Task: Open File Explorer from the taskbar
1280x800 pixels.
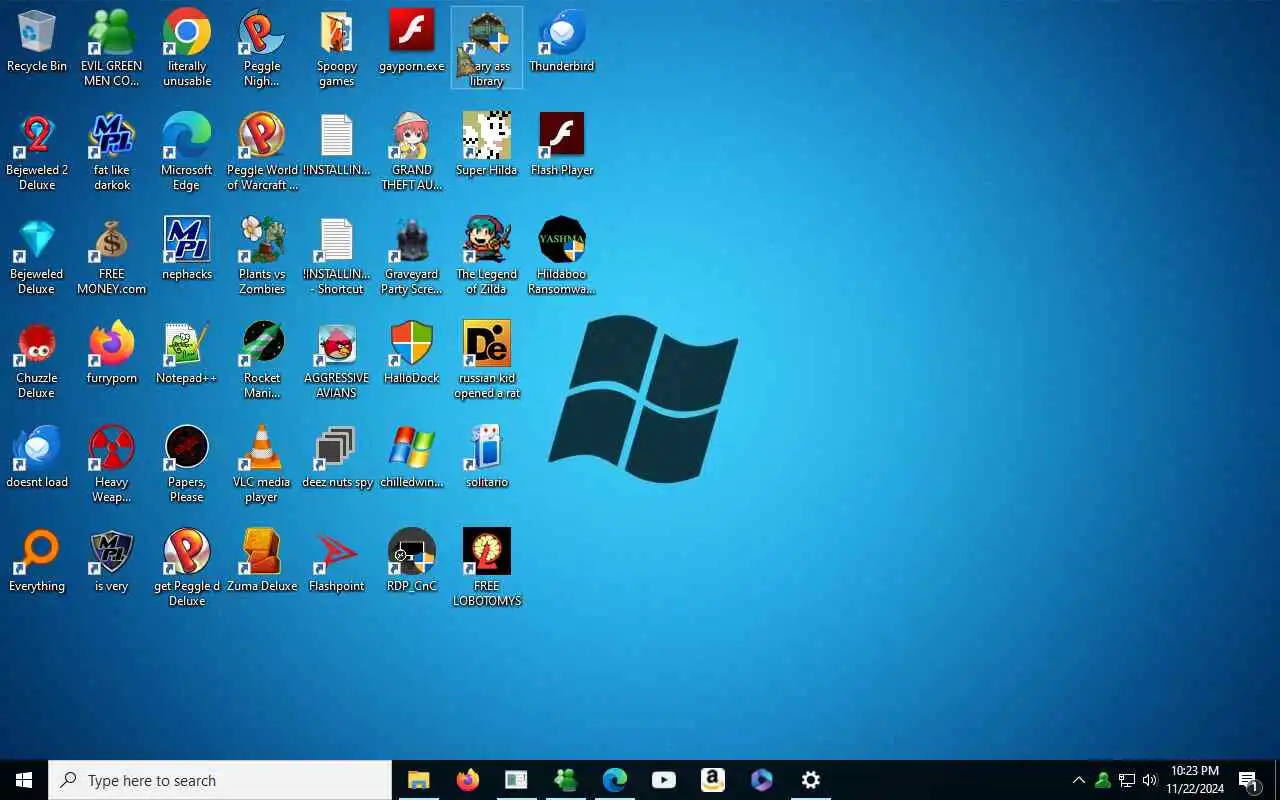Action: pos(418,780)
